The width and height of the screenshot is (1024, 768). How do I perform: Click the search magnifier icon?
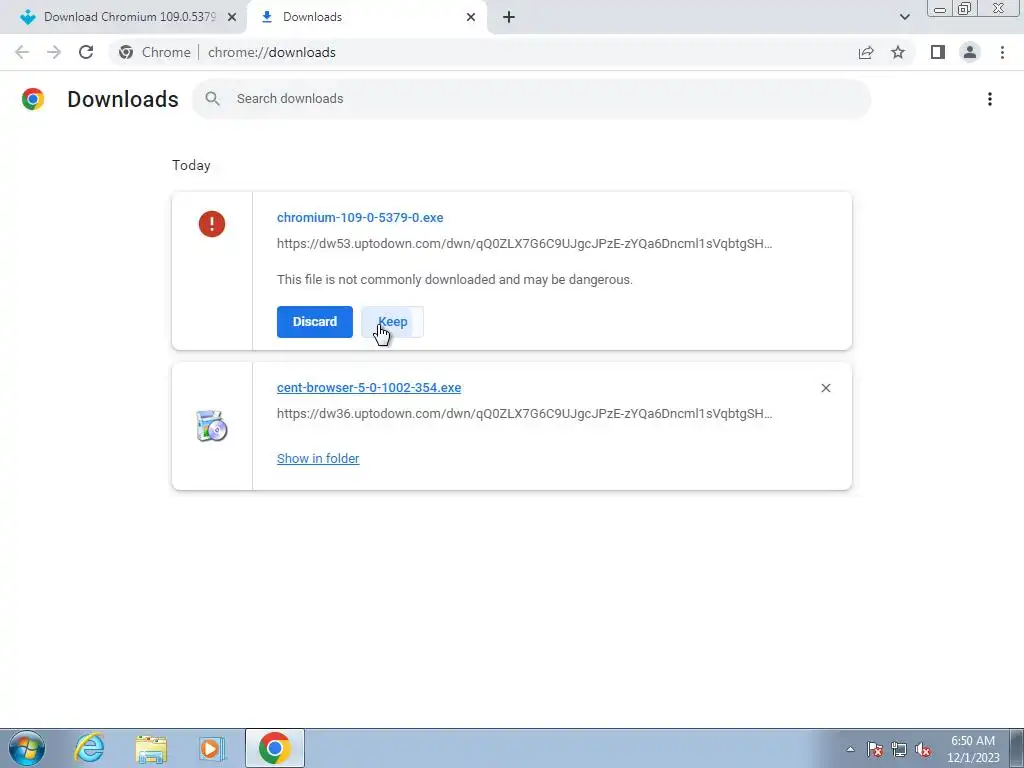[x=212, y=99]
